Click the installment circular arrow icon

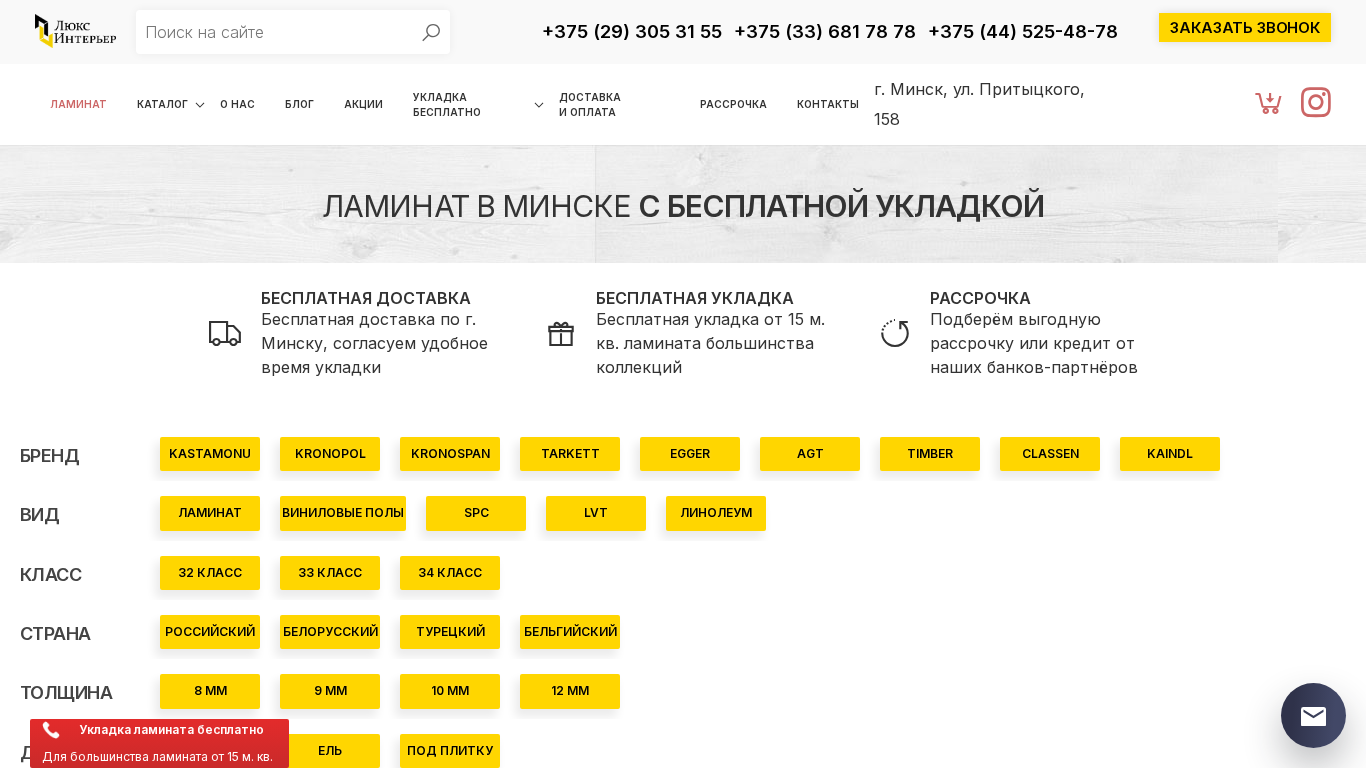(x=895, y=333)
